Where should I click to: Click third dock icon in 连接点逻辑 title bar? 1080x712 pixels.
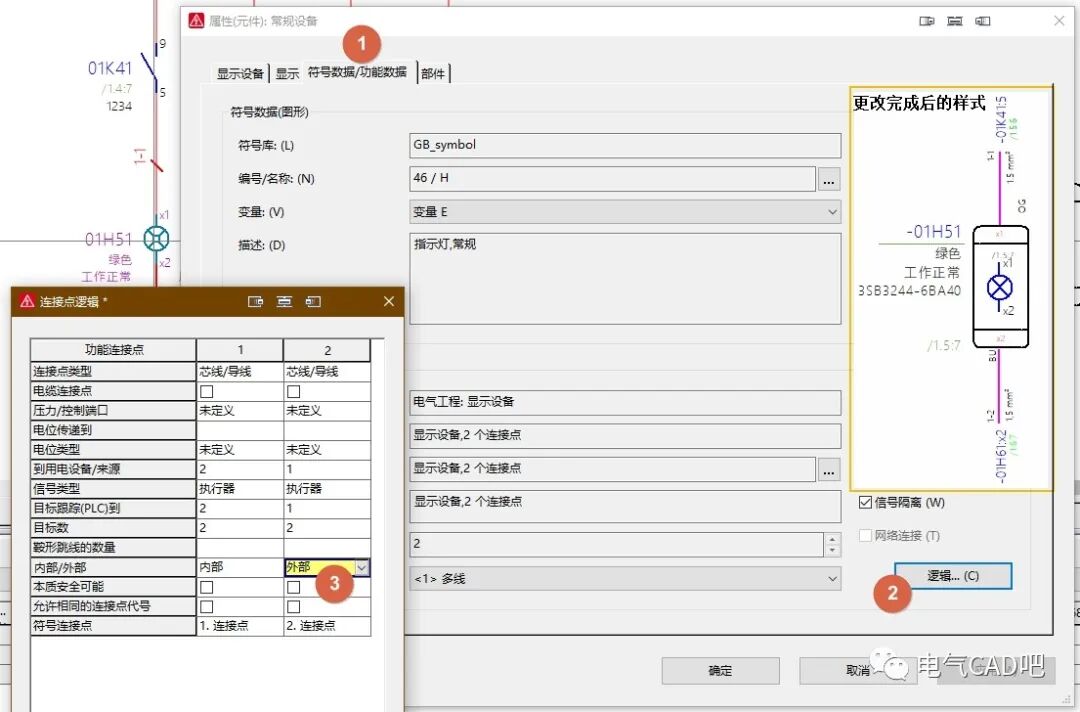(x=313, y=302)
